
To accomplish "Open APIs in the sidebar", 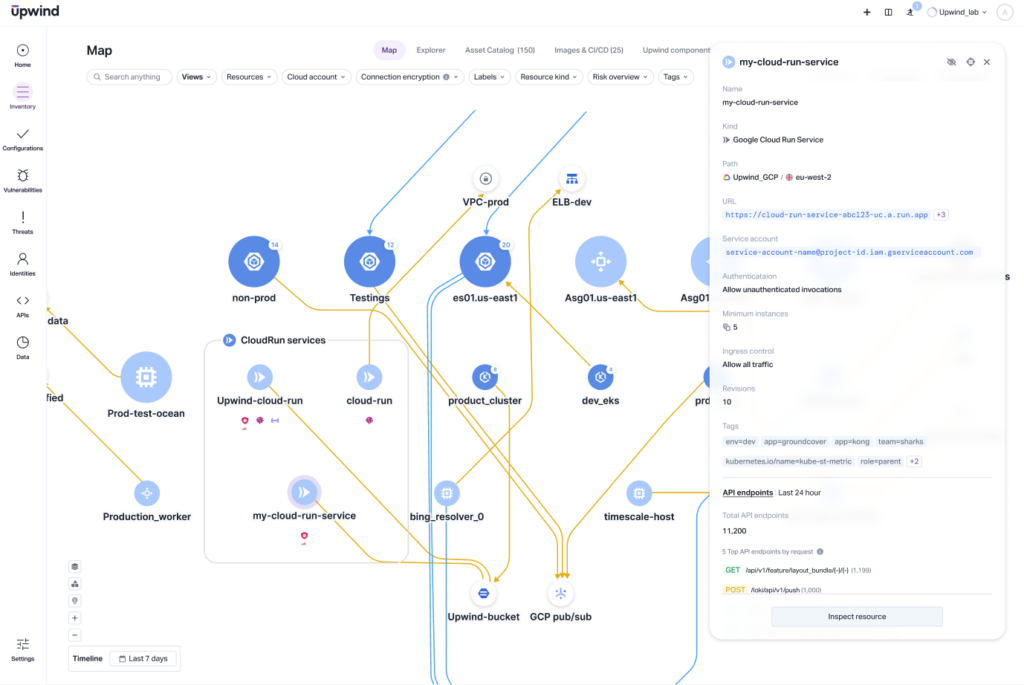I will point(23,306).
